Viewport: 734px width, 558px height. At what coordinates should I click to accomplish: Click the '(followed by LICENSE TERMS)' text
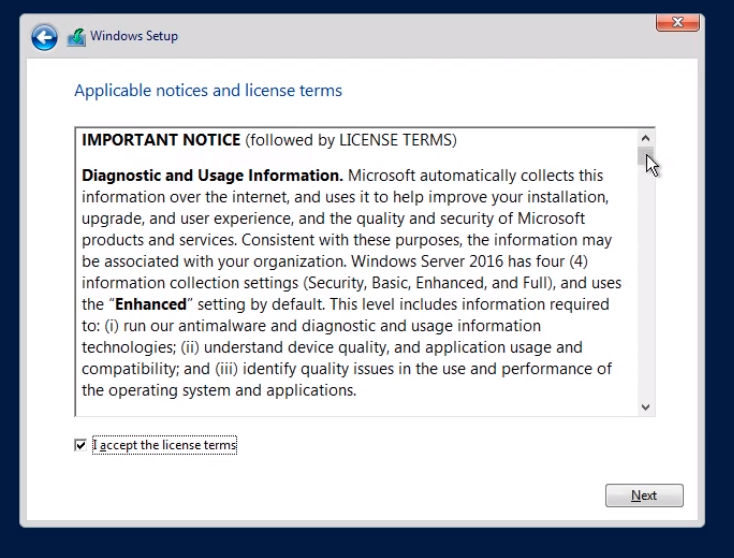point(351,140)
